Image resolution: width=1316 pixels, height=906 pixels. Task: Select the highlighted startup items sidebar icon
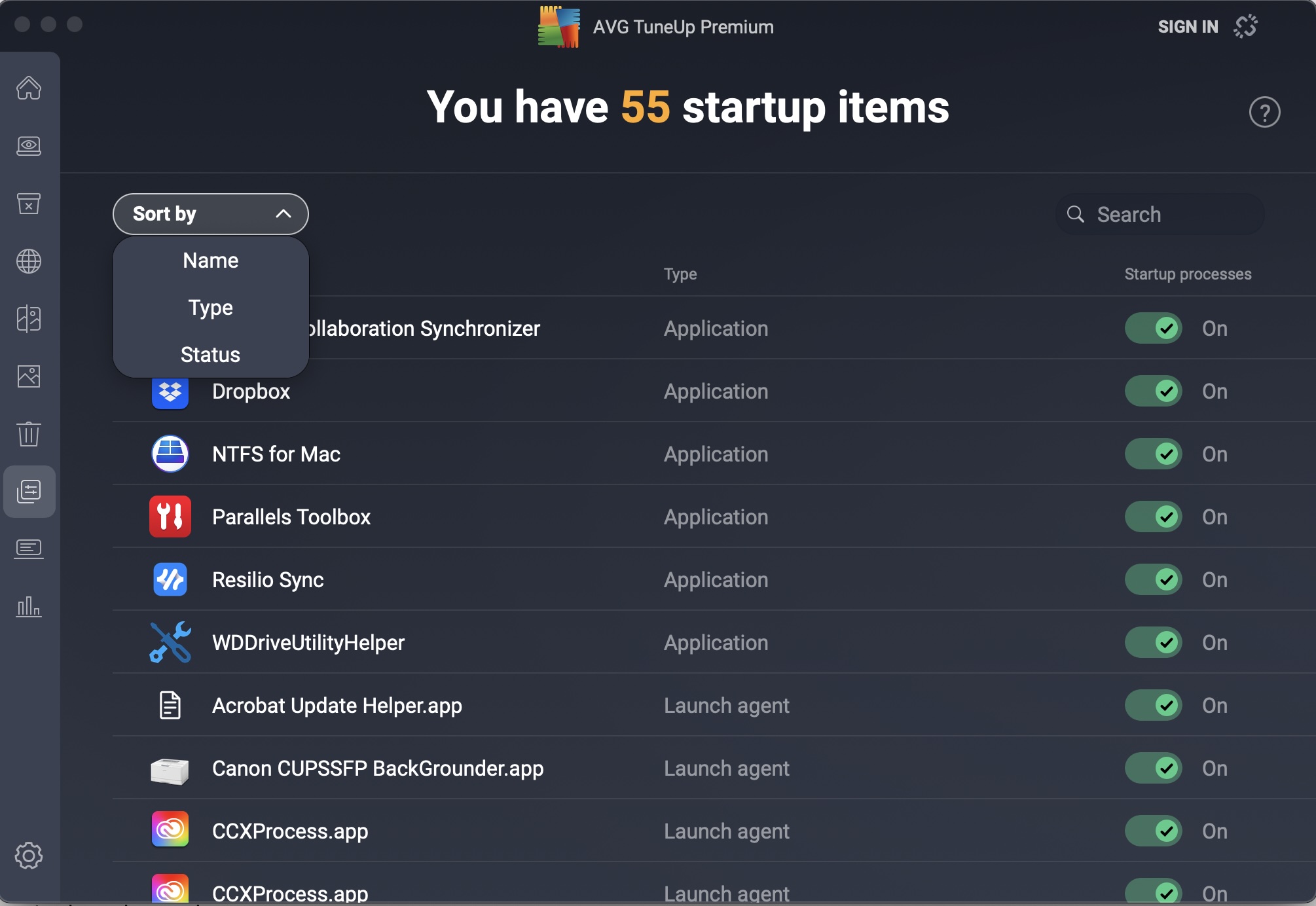(x=29, y=492)
